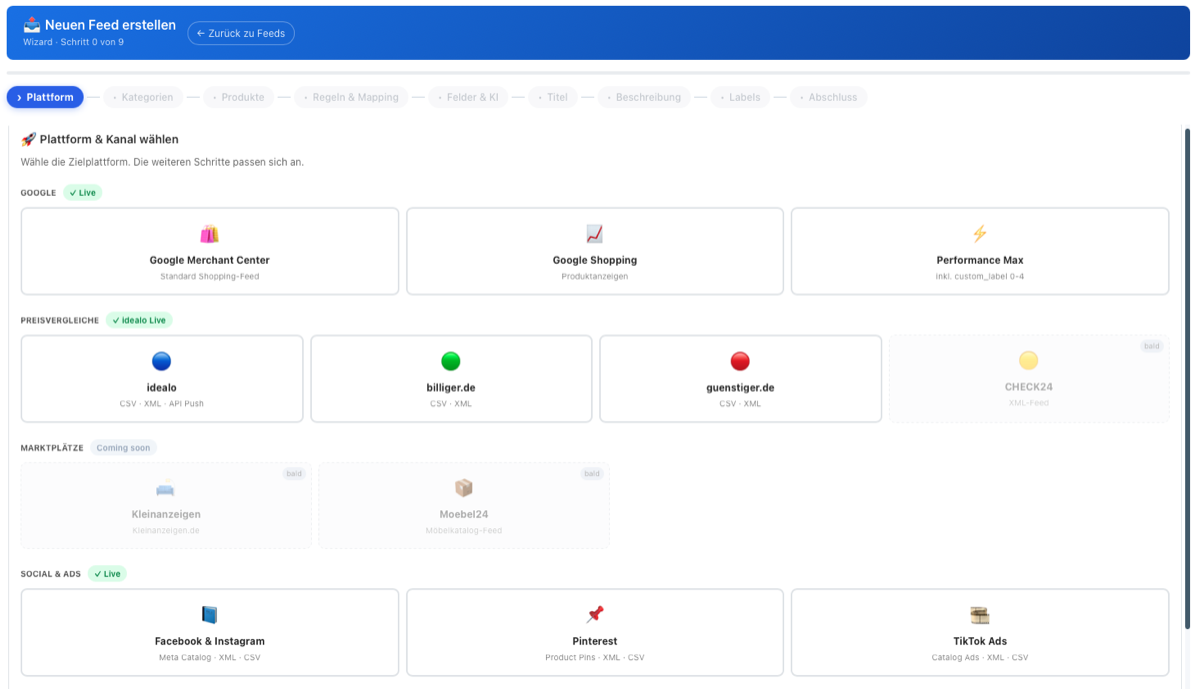Click the 'Standard Shopping-Feed' subtitle
This screenshot has width=1200, height=689.
point(210,276)
